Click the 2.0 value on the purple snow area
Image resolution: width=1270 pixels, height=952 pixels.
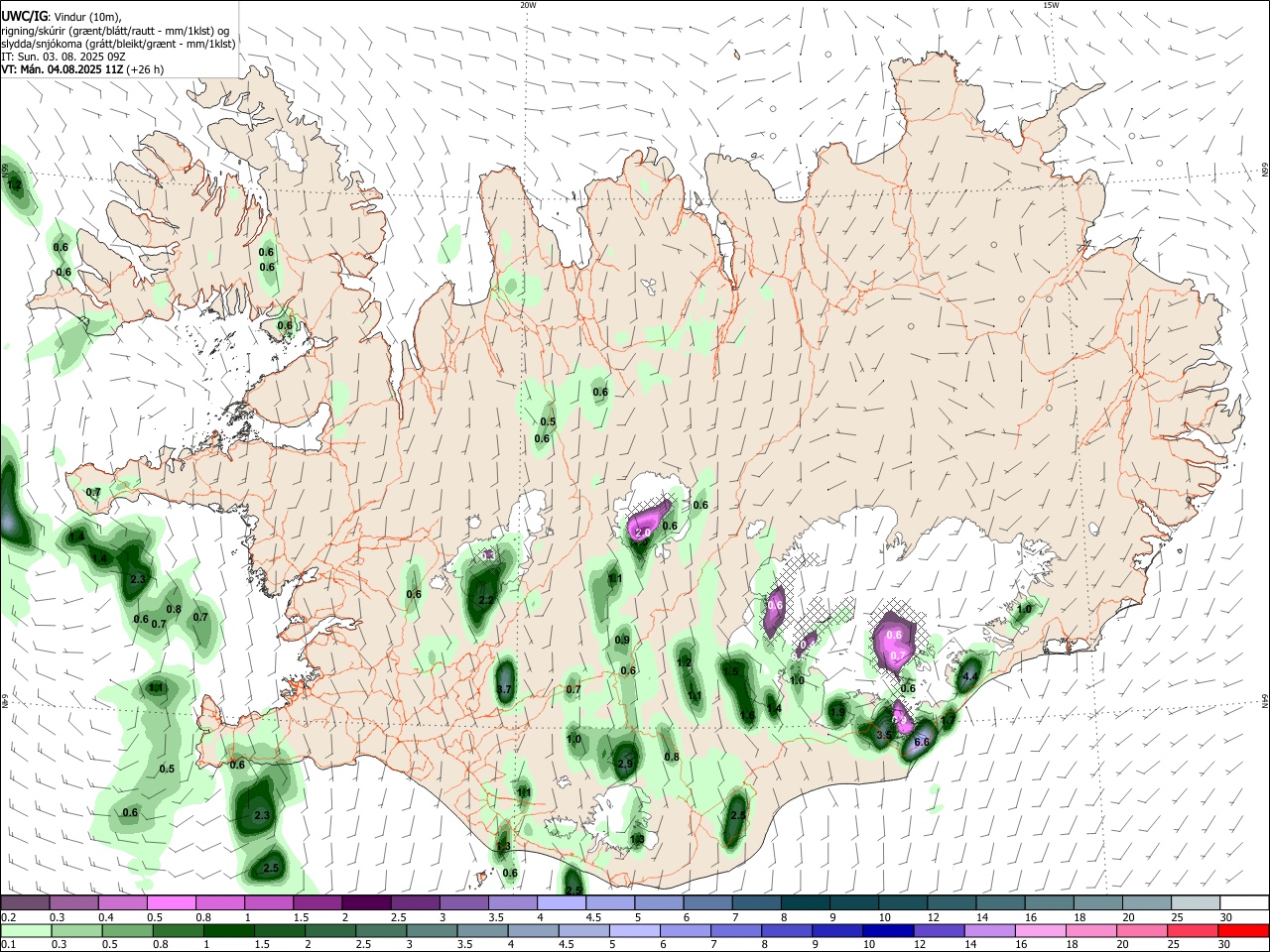(x=642, y=533)
